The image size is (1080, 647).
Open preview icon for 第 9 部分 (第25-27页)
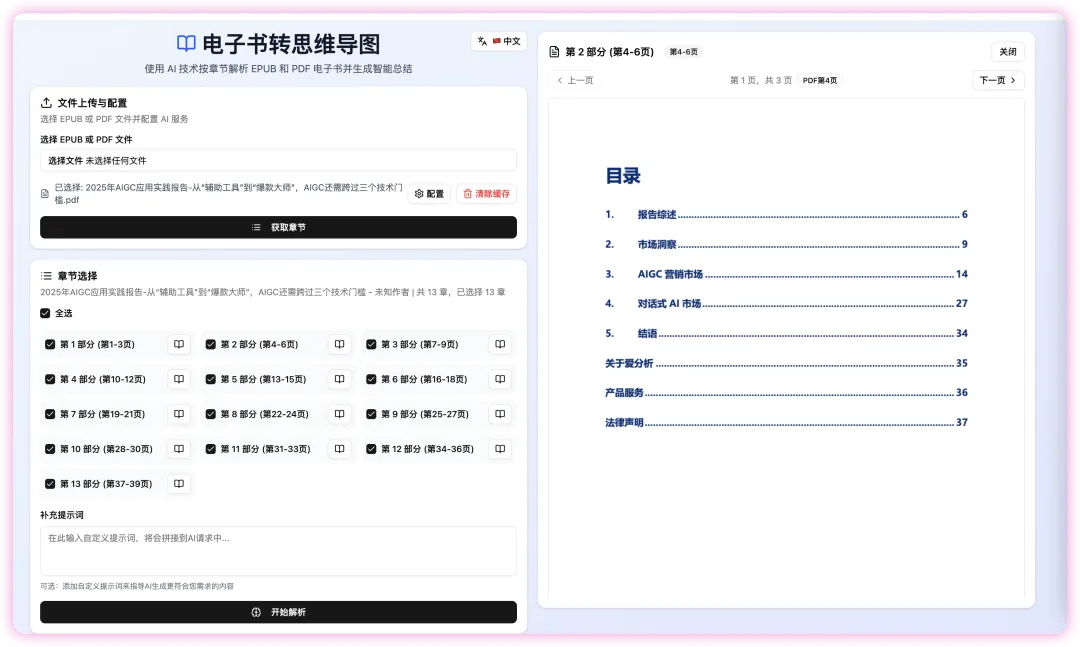click(500, 414)
